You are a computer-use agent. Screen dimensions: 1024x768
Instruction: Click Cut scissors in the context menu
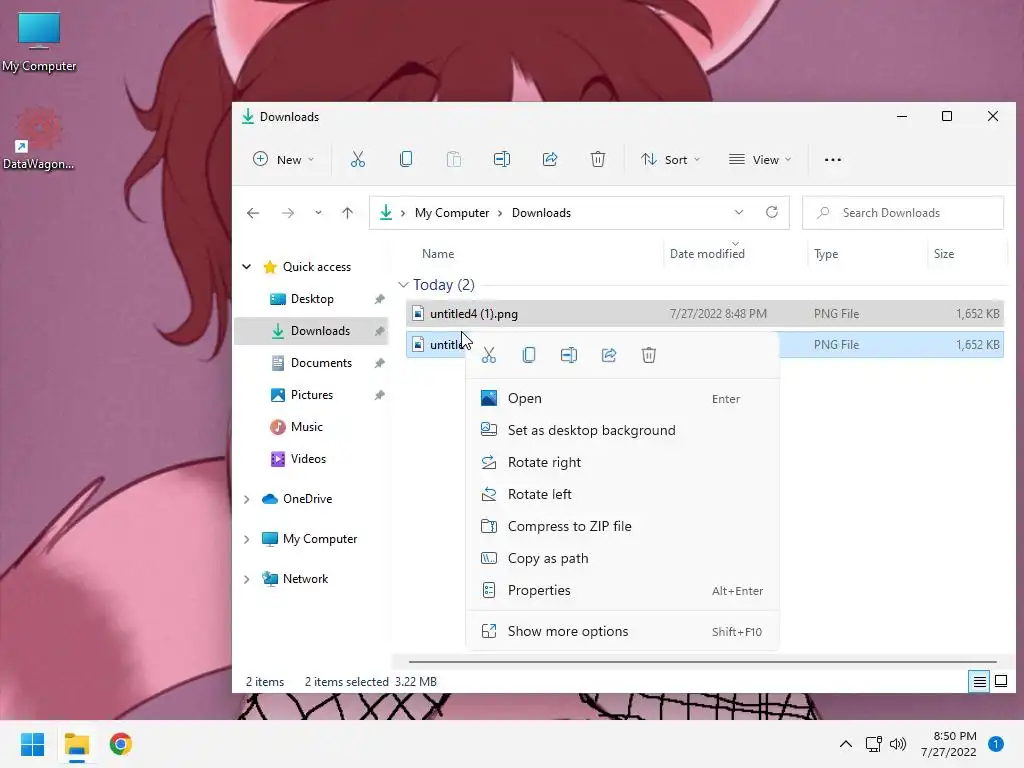[x=488, y=355]
